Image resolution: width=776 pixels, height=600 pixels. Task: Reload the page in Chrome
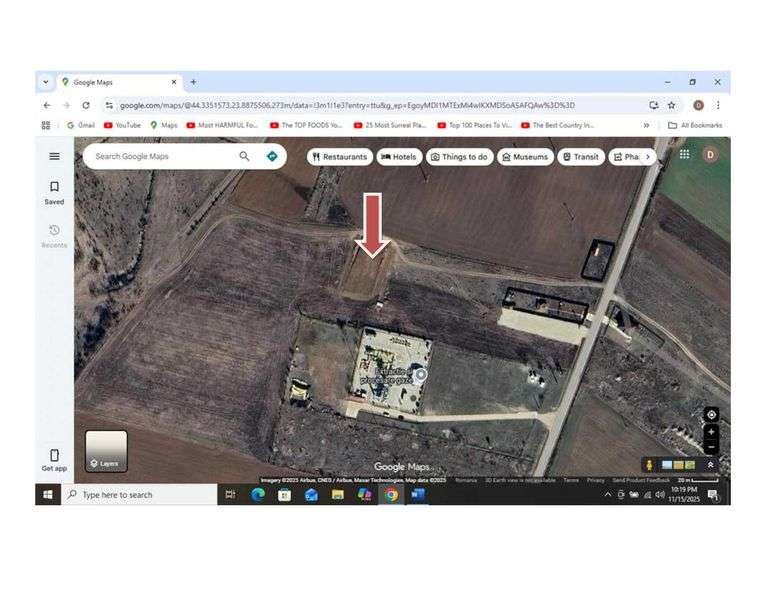(x=86, y=105)
